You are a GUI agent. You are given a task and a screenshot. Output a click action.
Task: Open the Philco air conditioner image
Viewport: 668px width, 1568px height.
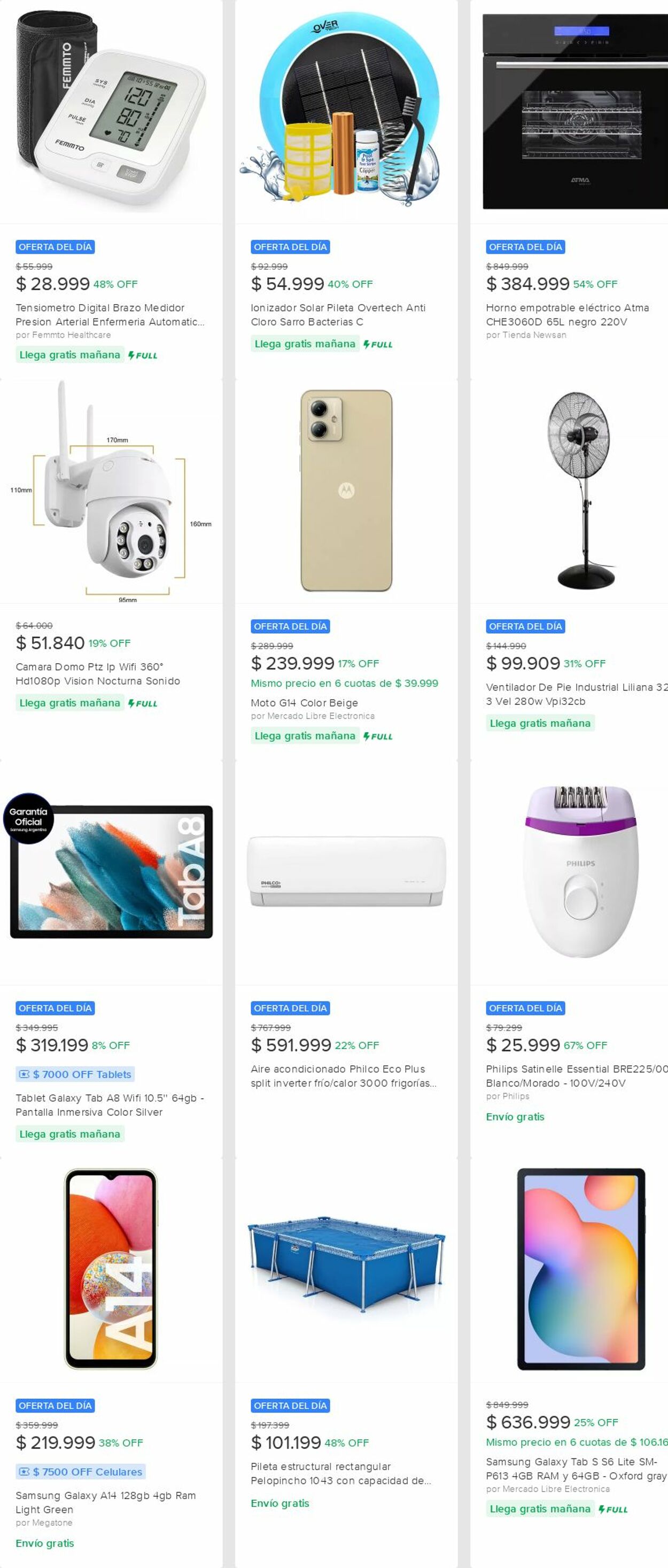(346, 872)
